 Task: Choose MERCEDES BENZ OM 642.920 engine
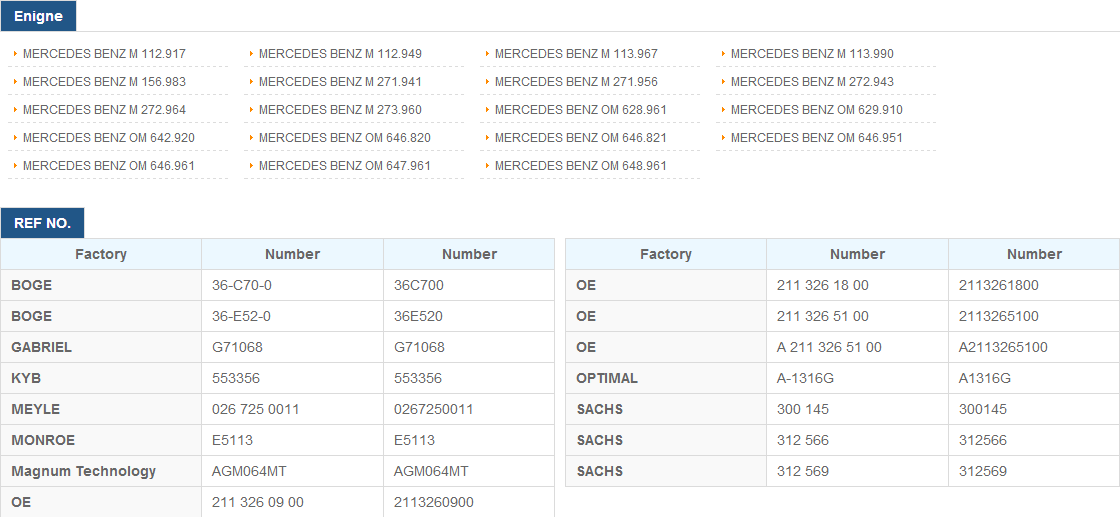pos(109,138)
